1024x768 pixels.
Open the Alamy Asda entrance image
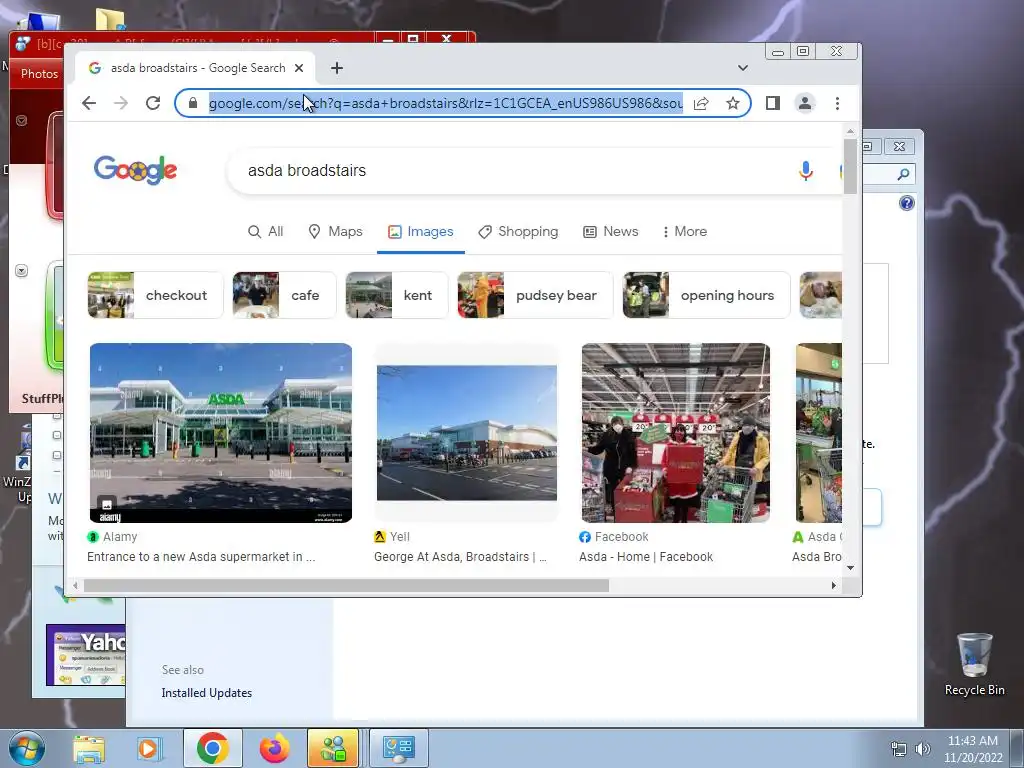[221, 433]
